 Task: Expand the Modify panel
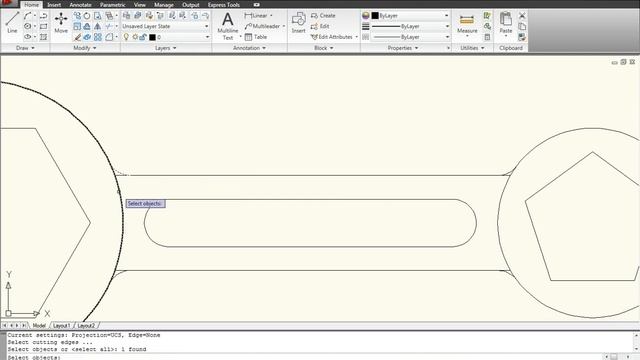85,48
